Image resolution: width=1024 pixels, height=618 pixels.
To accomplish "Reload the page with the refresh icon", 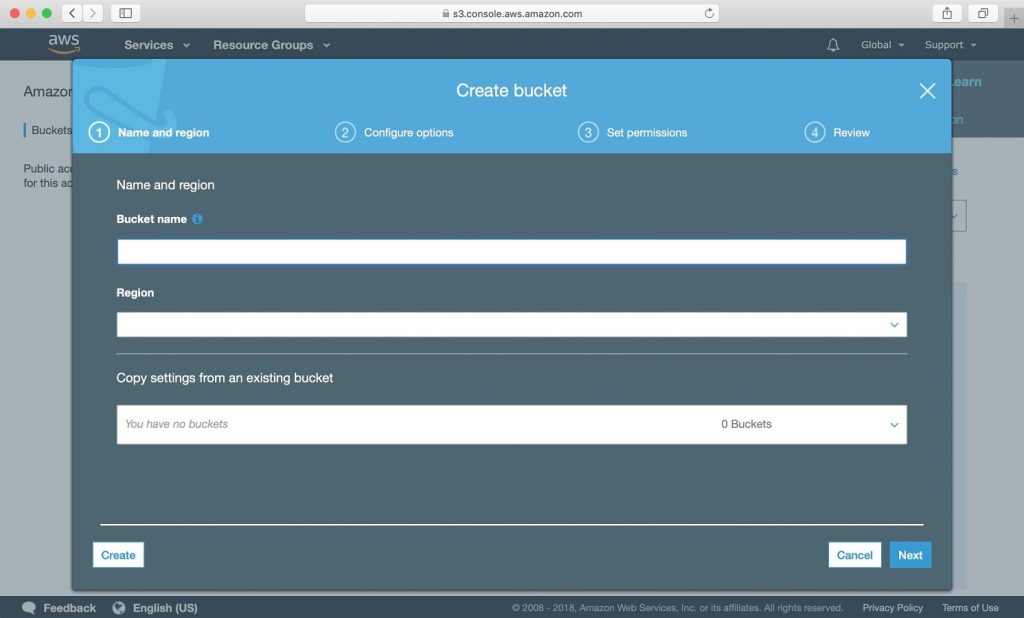I will pyautogui.click(x=709, y=13).
